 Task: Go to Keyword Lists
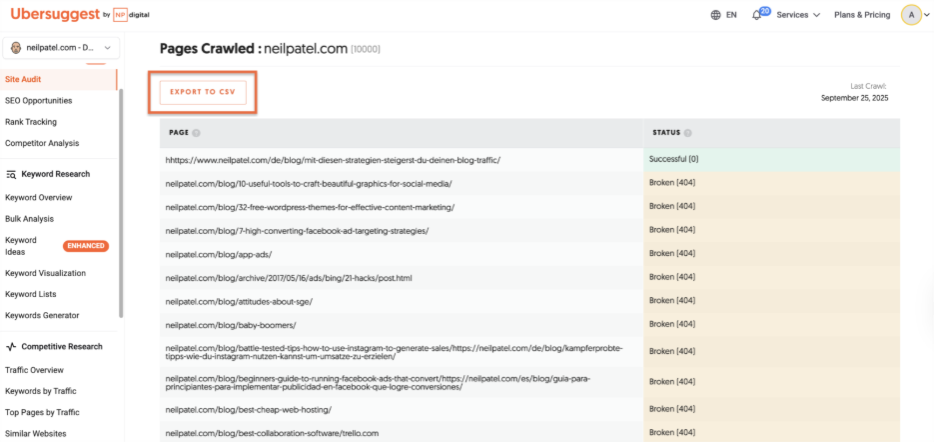[x=30, y=294]
